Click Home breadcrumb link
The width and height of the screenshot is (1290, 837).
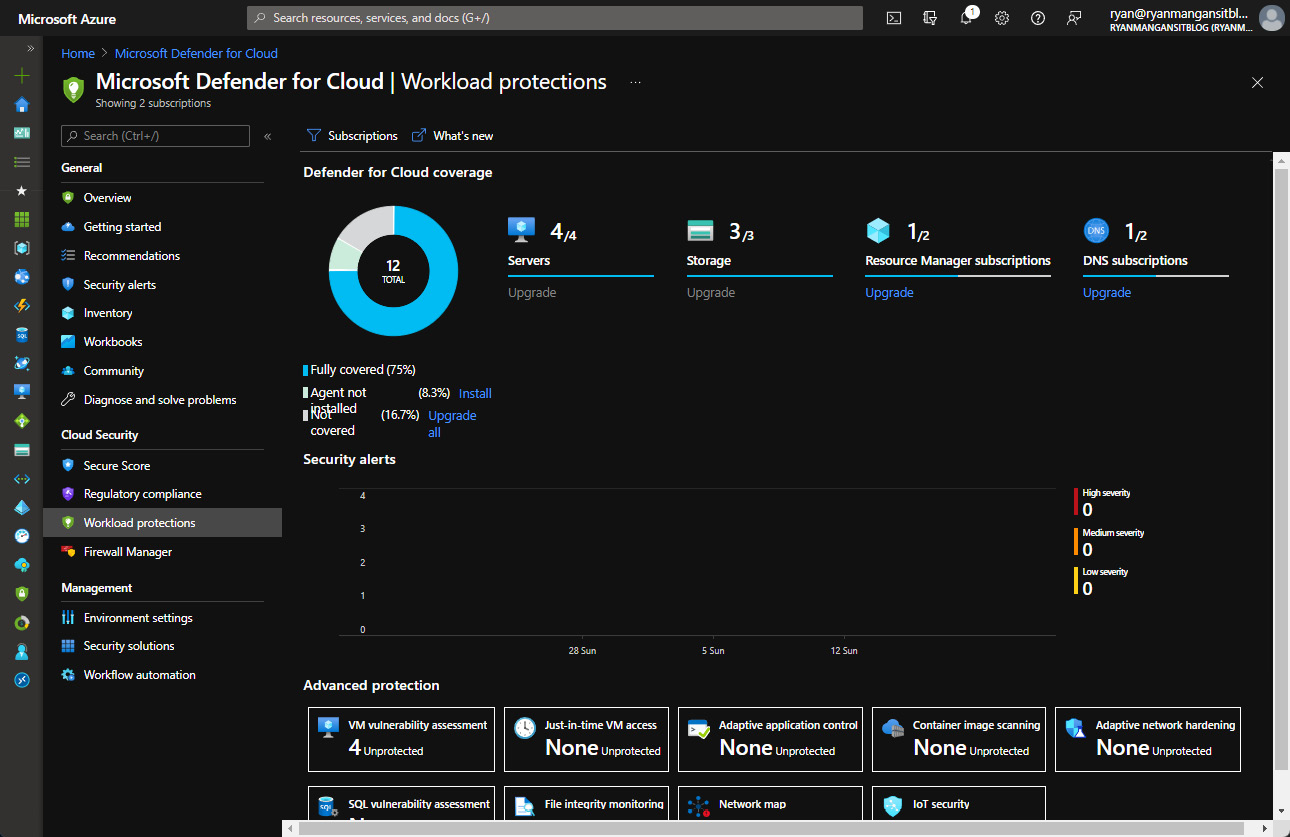coord(78,54)
